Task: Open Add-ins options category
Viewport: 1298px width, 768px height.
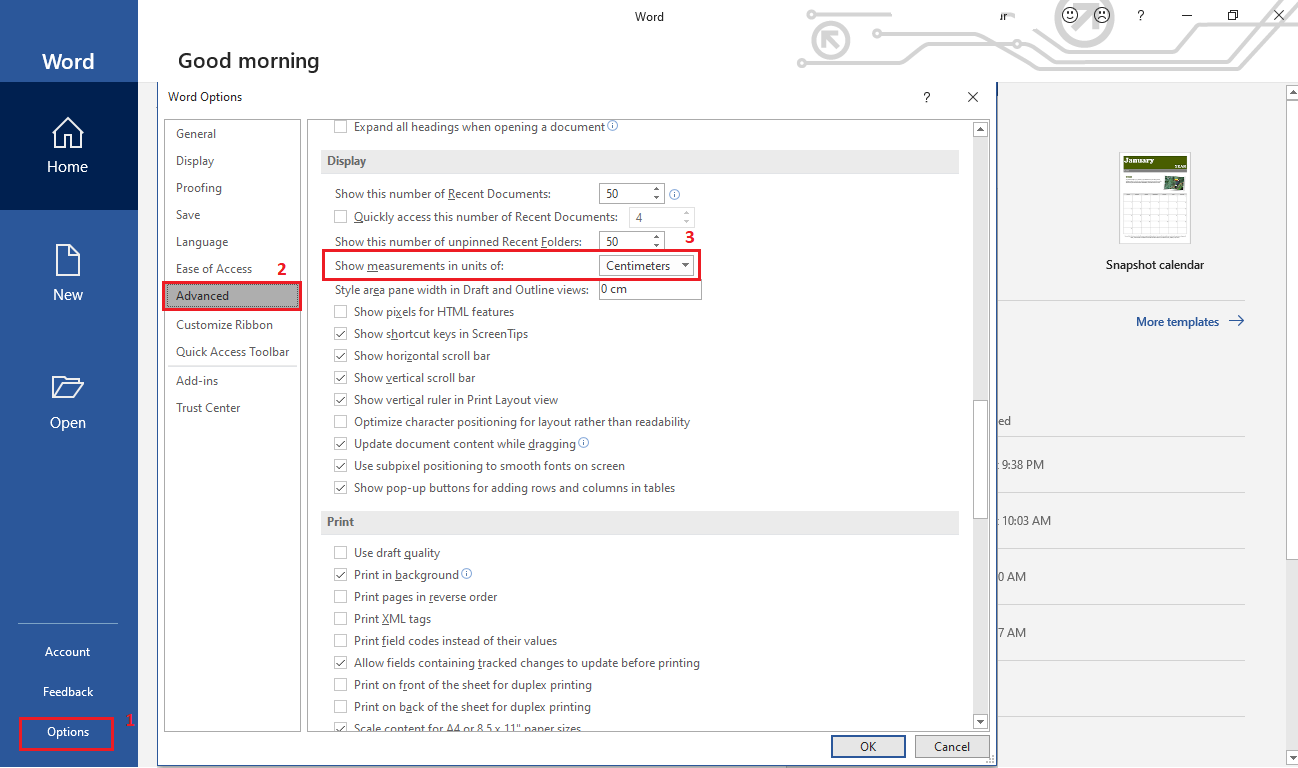Action: [232, 381]
